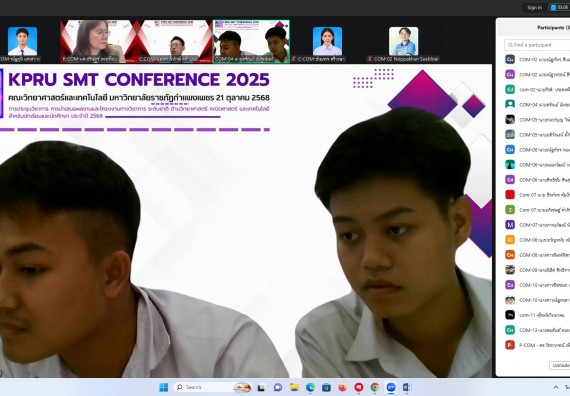Select first COM-06 participant with blue avatar
The image size is (570, 396).
(x=537, y=149)
